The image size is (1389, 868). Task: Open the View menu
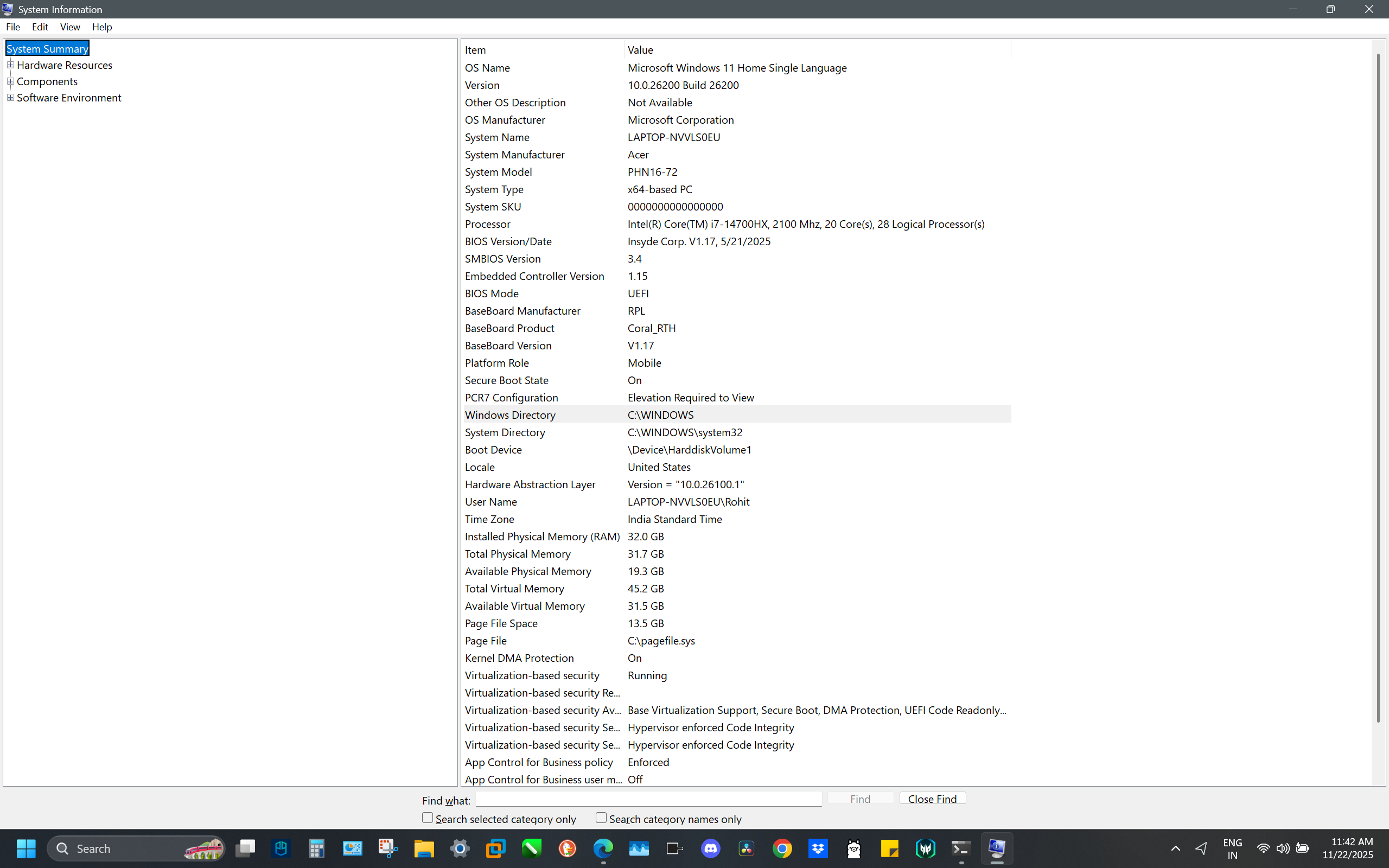pyautogui.click(x=69, y=27)
